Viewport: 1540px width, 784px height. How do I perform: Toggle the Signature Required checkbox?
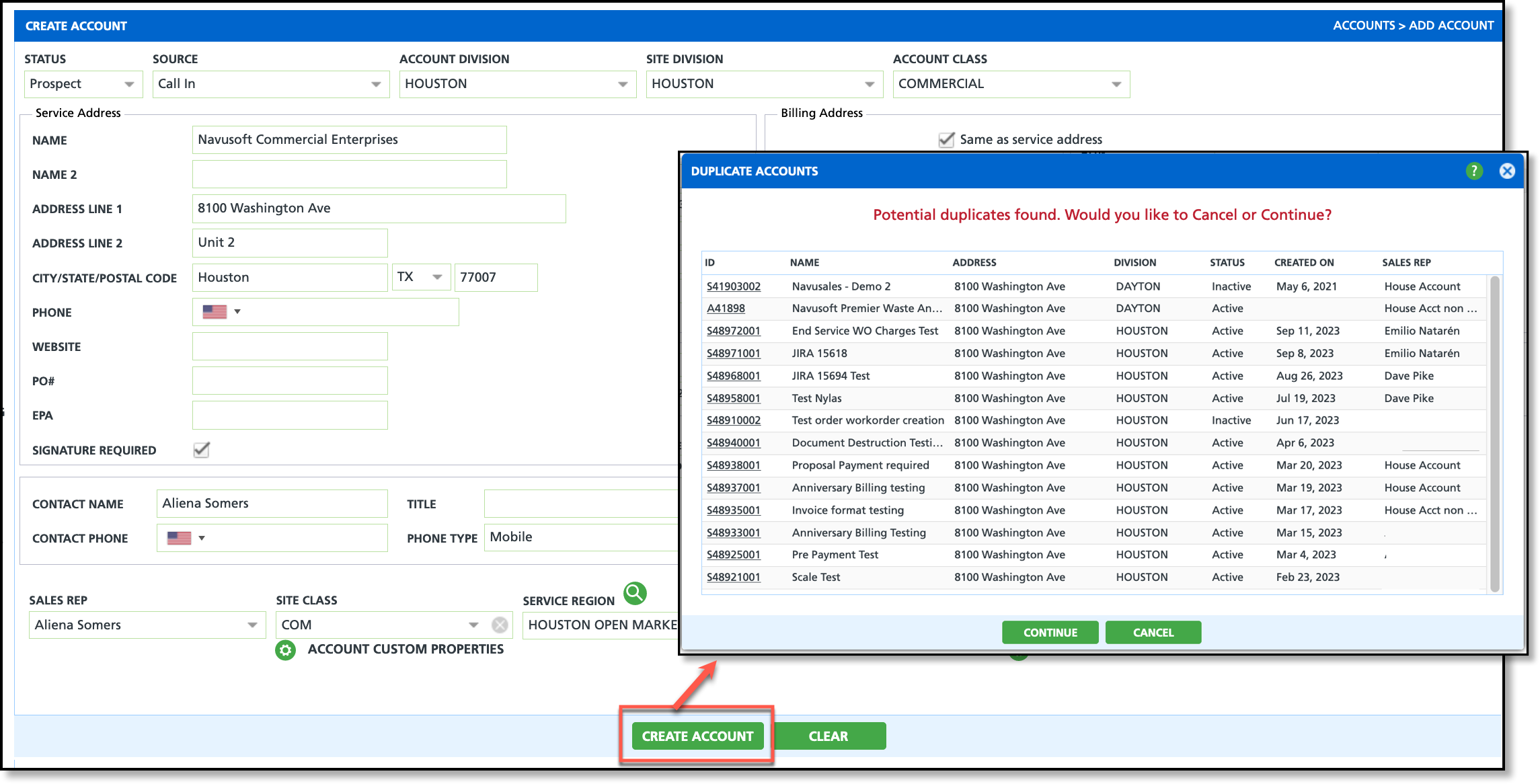201,450
